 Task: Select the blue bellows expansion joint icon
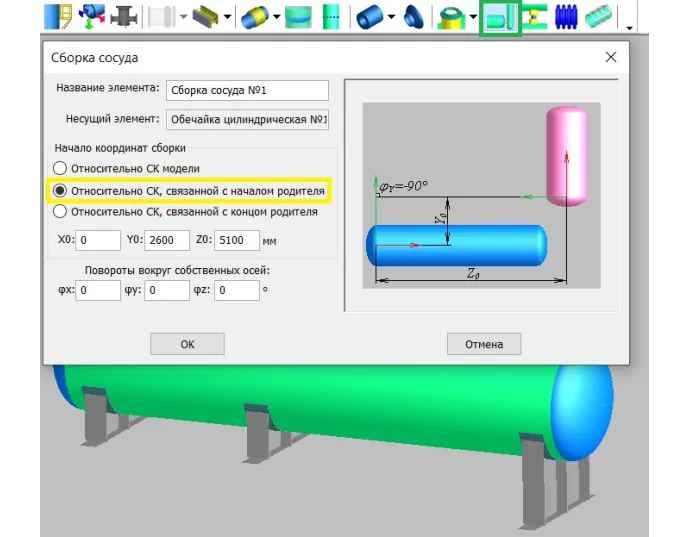[x=568, y=17]
